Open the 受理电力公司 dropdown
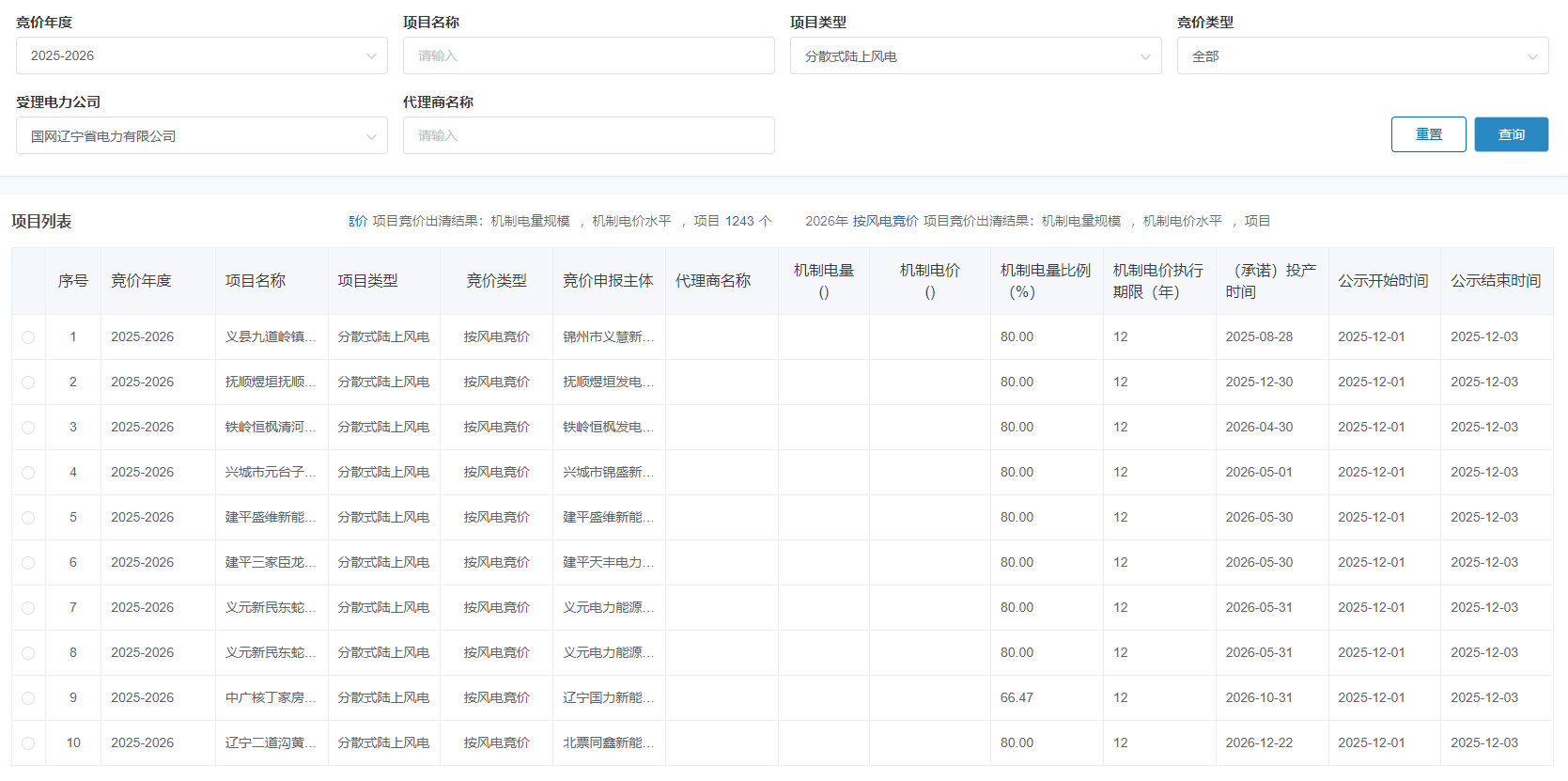Screen dimensions: 1568x781 click(201, 135)
